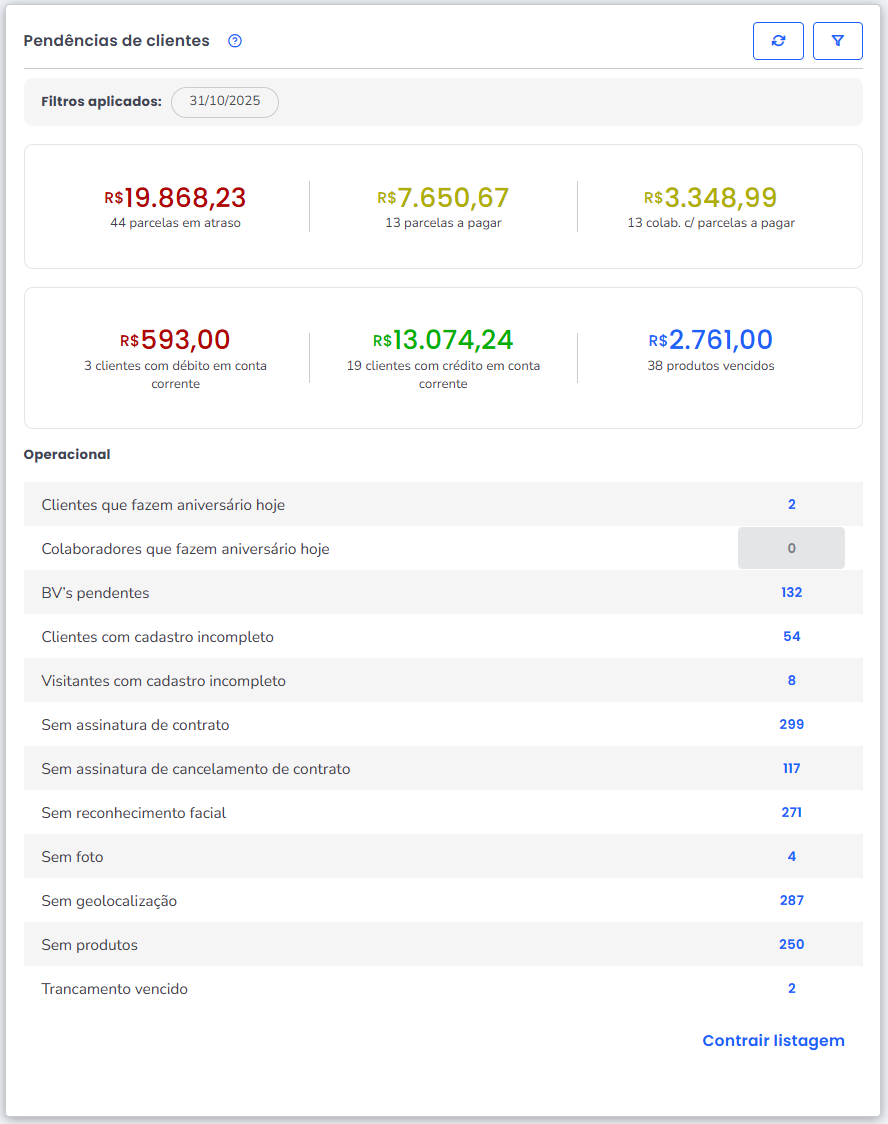The image size is (888, 1124).
Task: Click the refresh icon button
Action: (778, 41)
